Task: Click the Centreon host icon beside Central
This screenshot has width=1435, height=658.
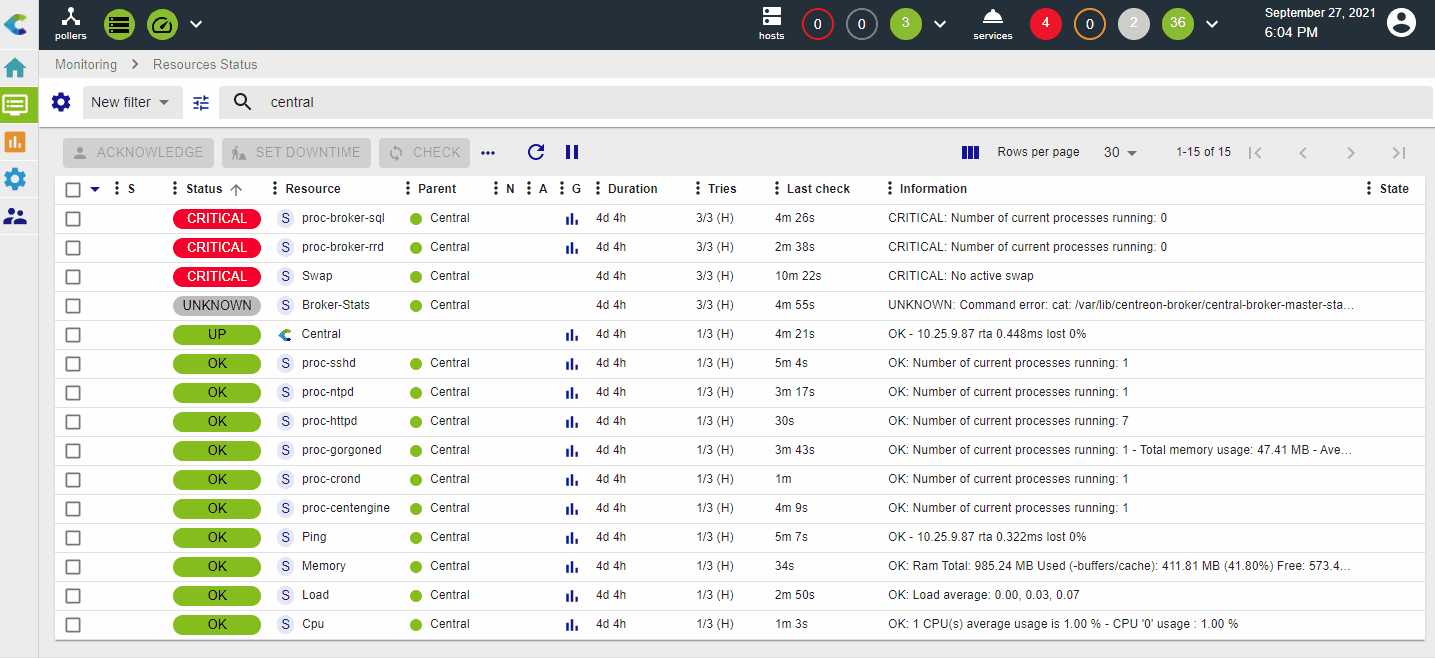Action: coord(285,334)
